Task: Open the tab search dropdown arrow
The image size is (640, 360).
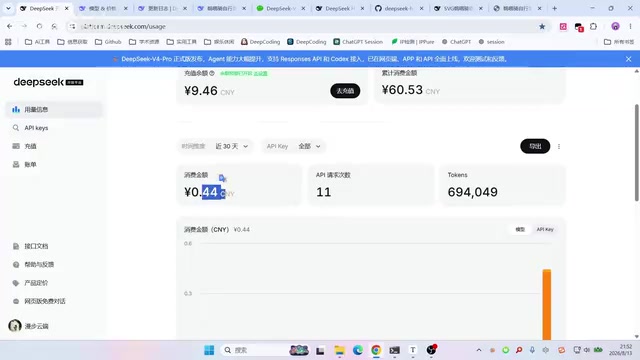Action: (8, 8)
